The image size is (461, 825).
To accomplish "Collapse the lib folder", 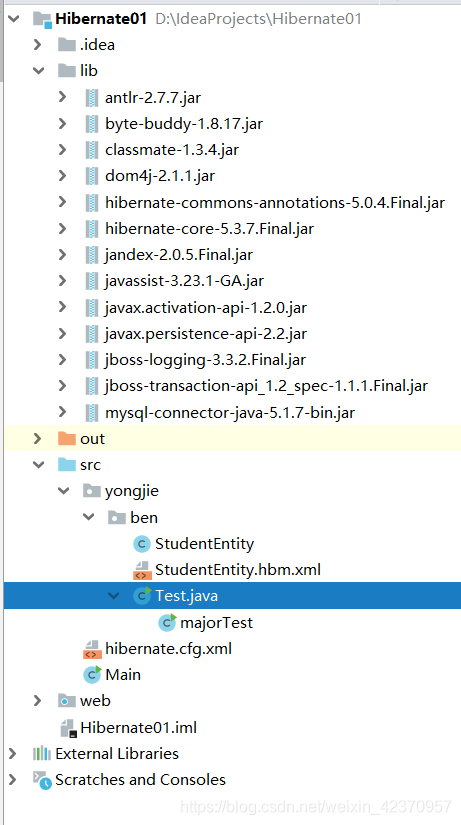I will 38,71.
